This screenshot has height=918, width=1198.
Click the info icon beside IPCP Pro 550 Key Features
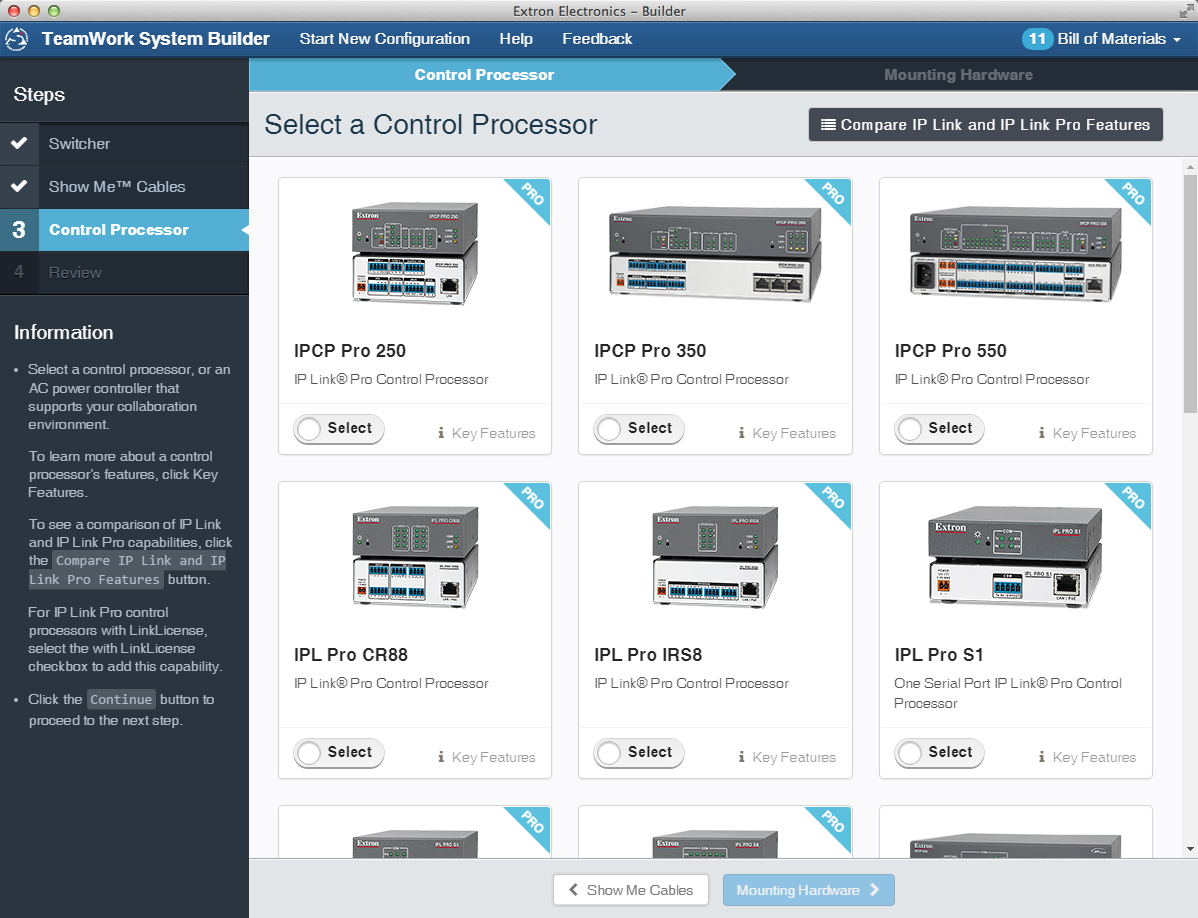click(x=1041, y=433)
